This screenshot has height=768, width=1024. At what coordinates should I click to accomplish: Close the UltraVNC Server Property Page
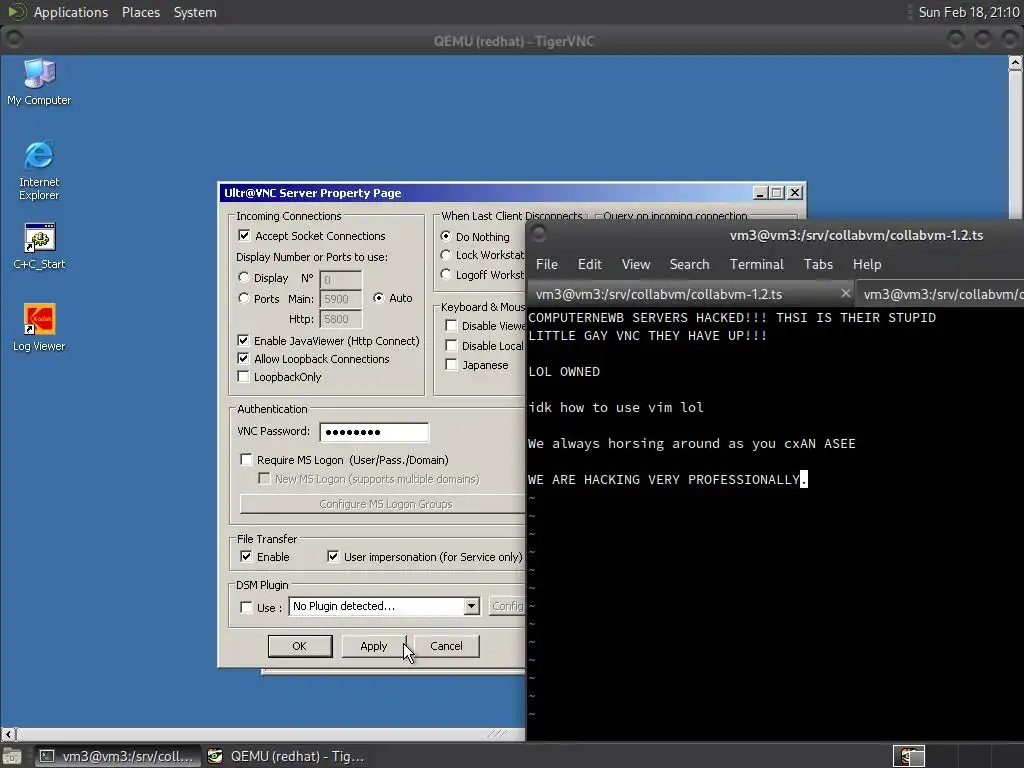point(795,193)
